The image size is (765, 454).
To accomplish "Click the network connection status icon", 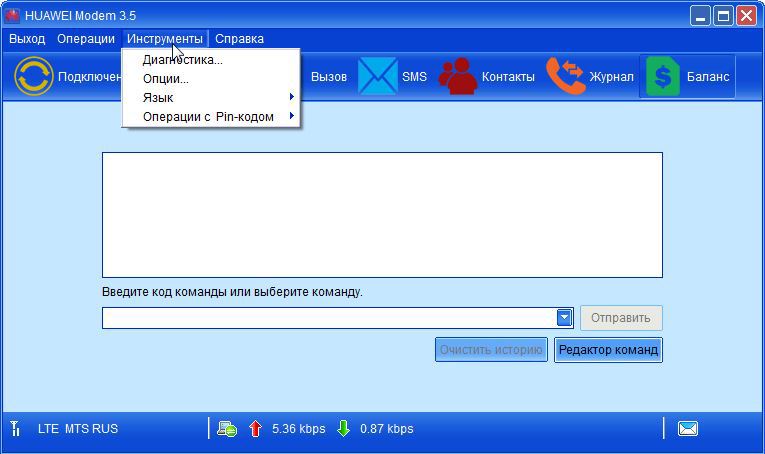I will (227, 429).
